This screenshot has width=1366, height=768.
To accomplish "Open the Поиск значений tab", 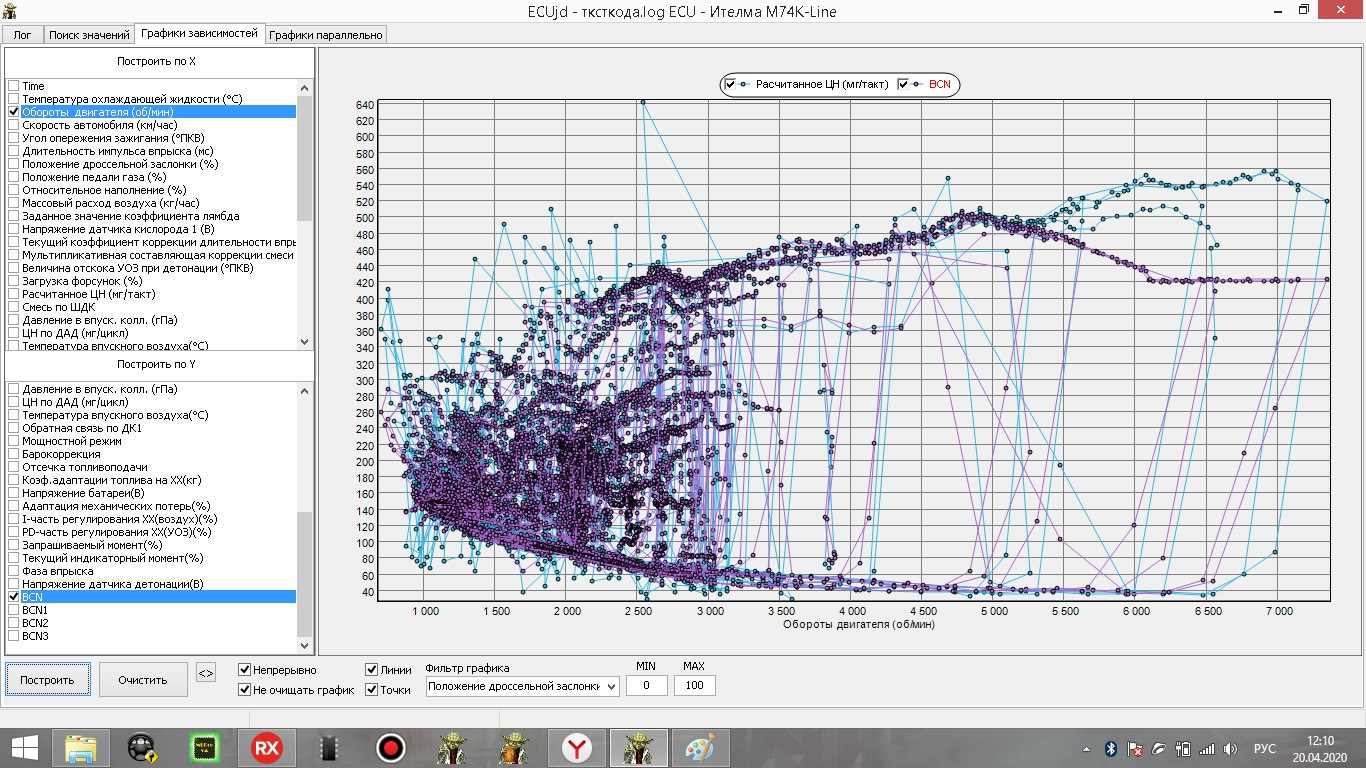I will (x=88, y=35).
